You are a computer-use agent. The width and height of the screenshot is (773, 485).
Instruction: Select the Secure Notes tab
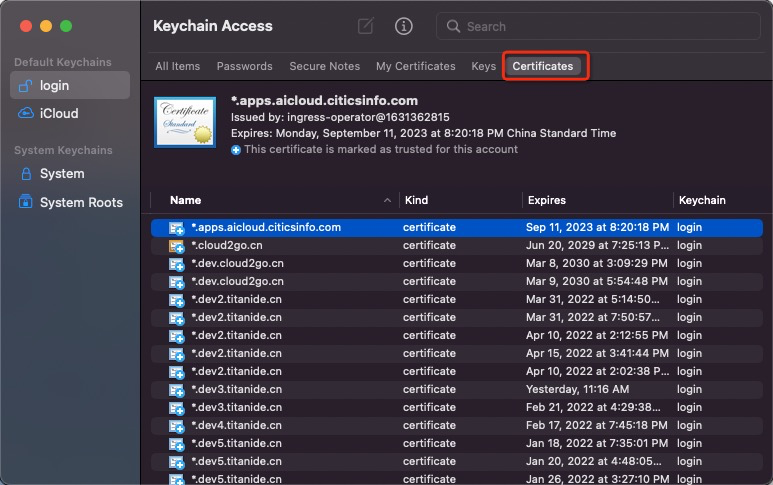(324, 67)
